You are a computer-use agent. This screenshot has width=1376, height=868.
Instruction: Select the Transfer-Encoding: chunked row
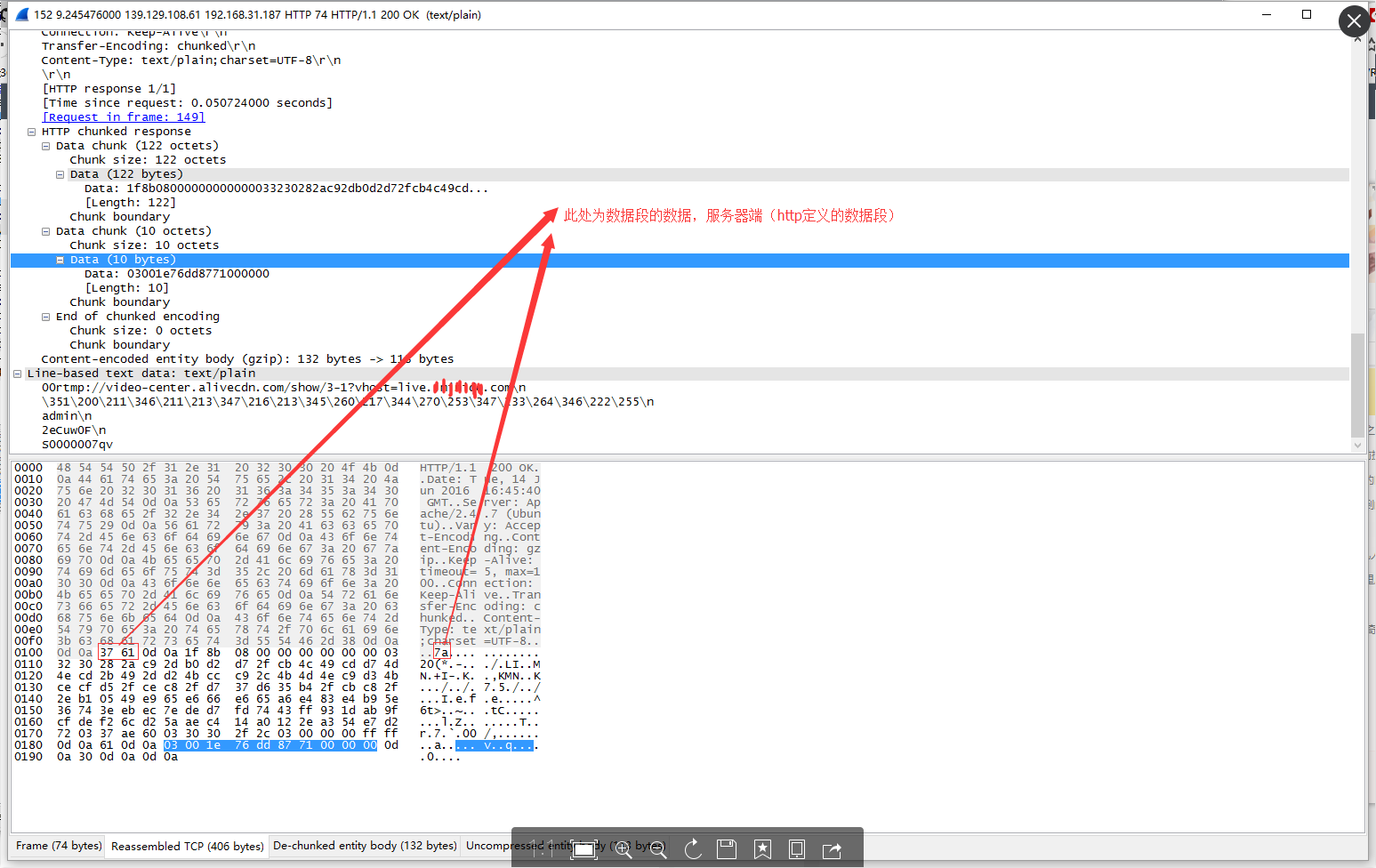click(x=149, y=46)
